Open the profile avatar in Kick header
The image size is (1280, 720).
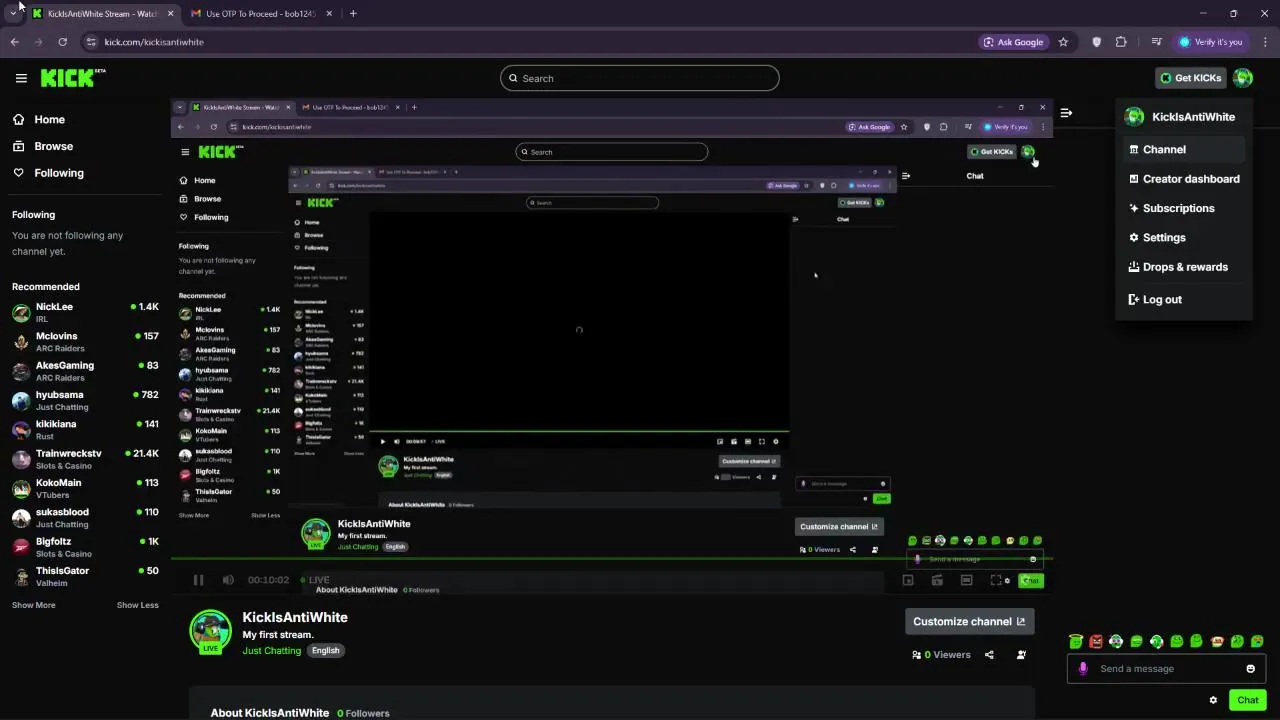coord(1243,78)
